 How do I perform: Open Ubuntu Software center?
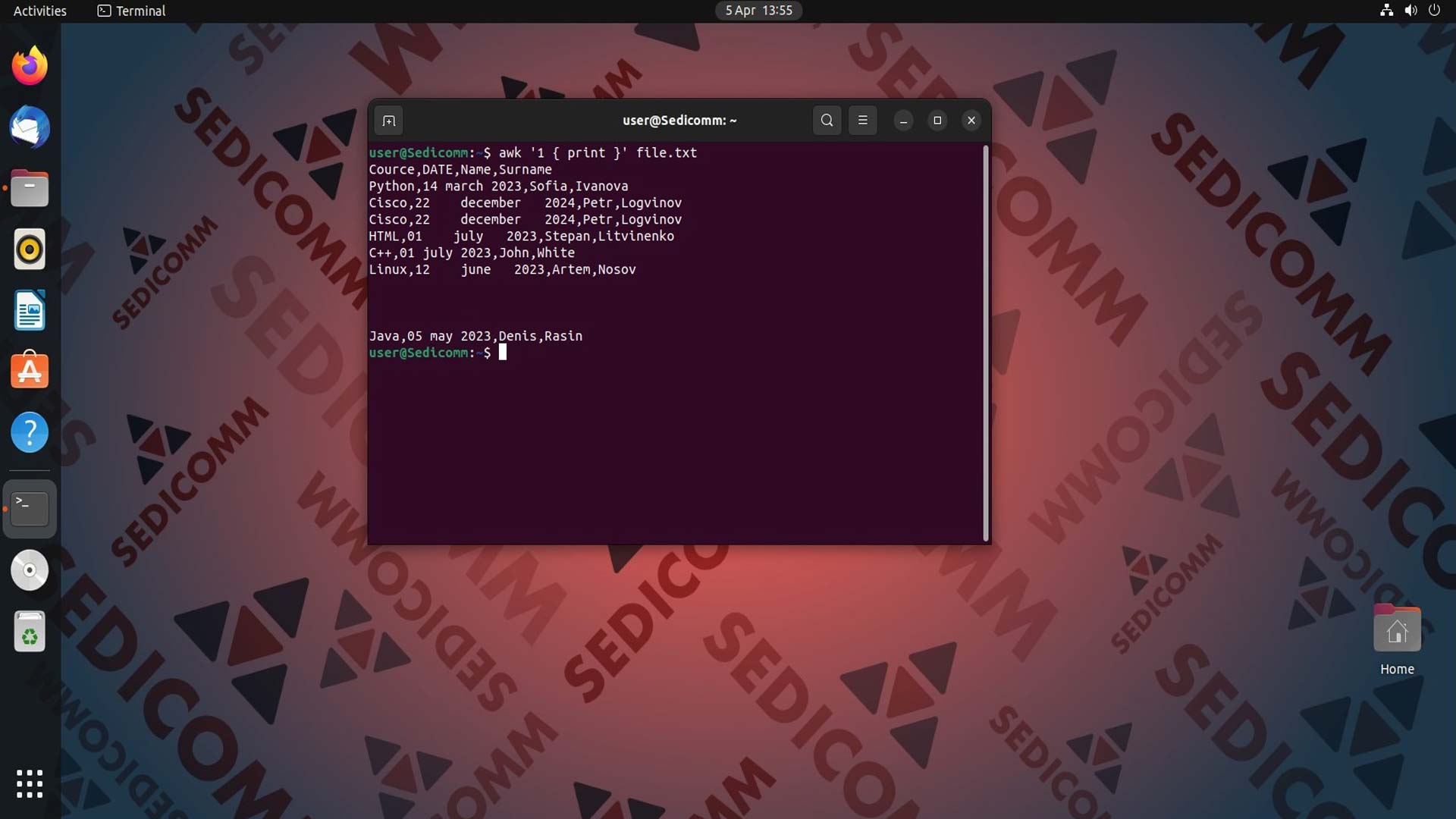click(x=30, y=371)
